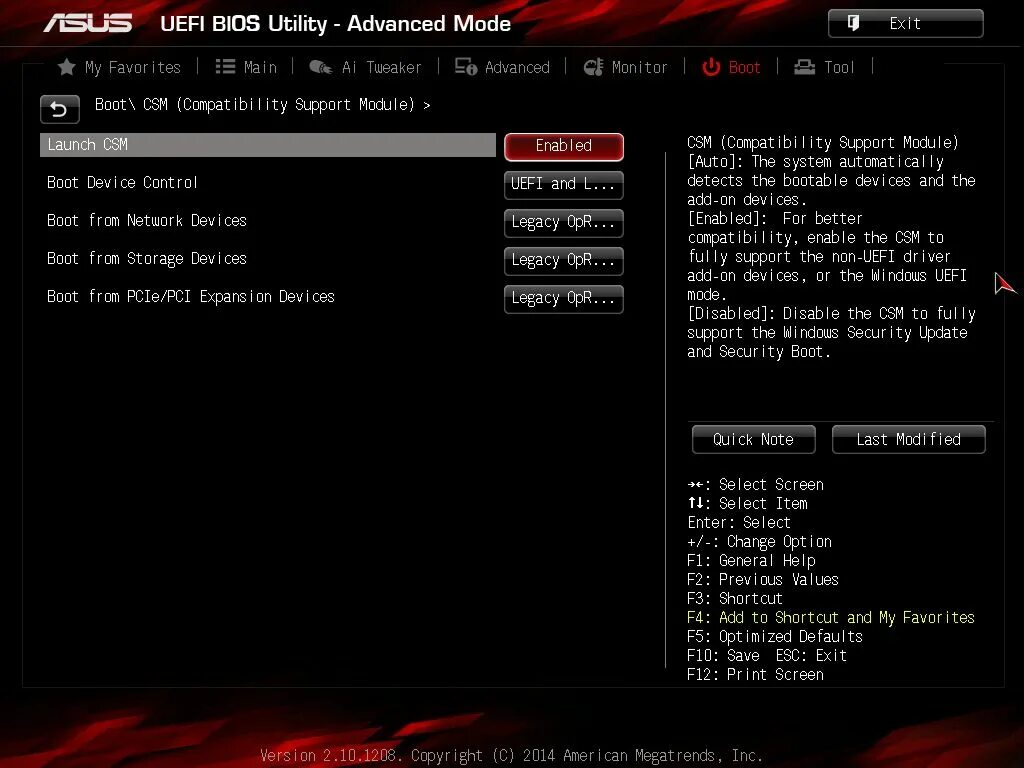
Task: Click the version copyright text at bottom
Action: 511,756
